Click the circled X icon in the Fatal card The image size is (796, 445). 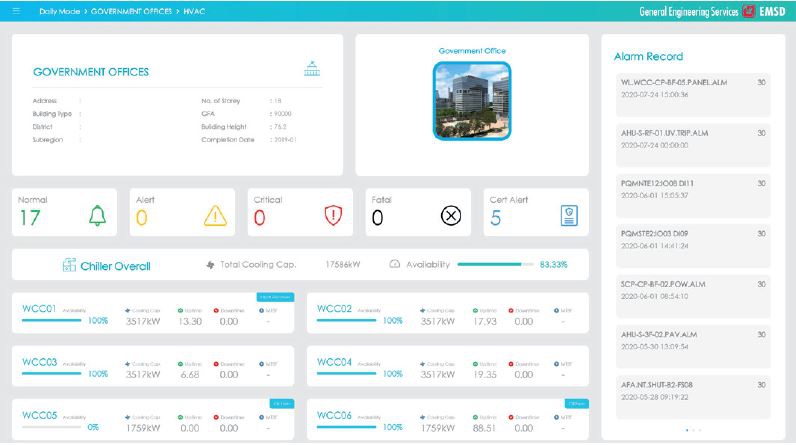point(451,216)
